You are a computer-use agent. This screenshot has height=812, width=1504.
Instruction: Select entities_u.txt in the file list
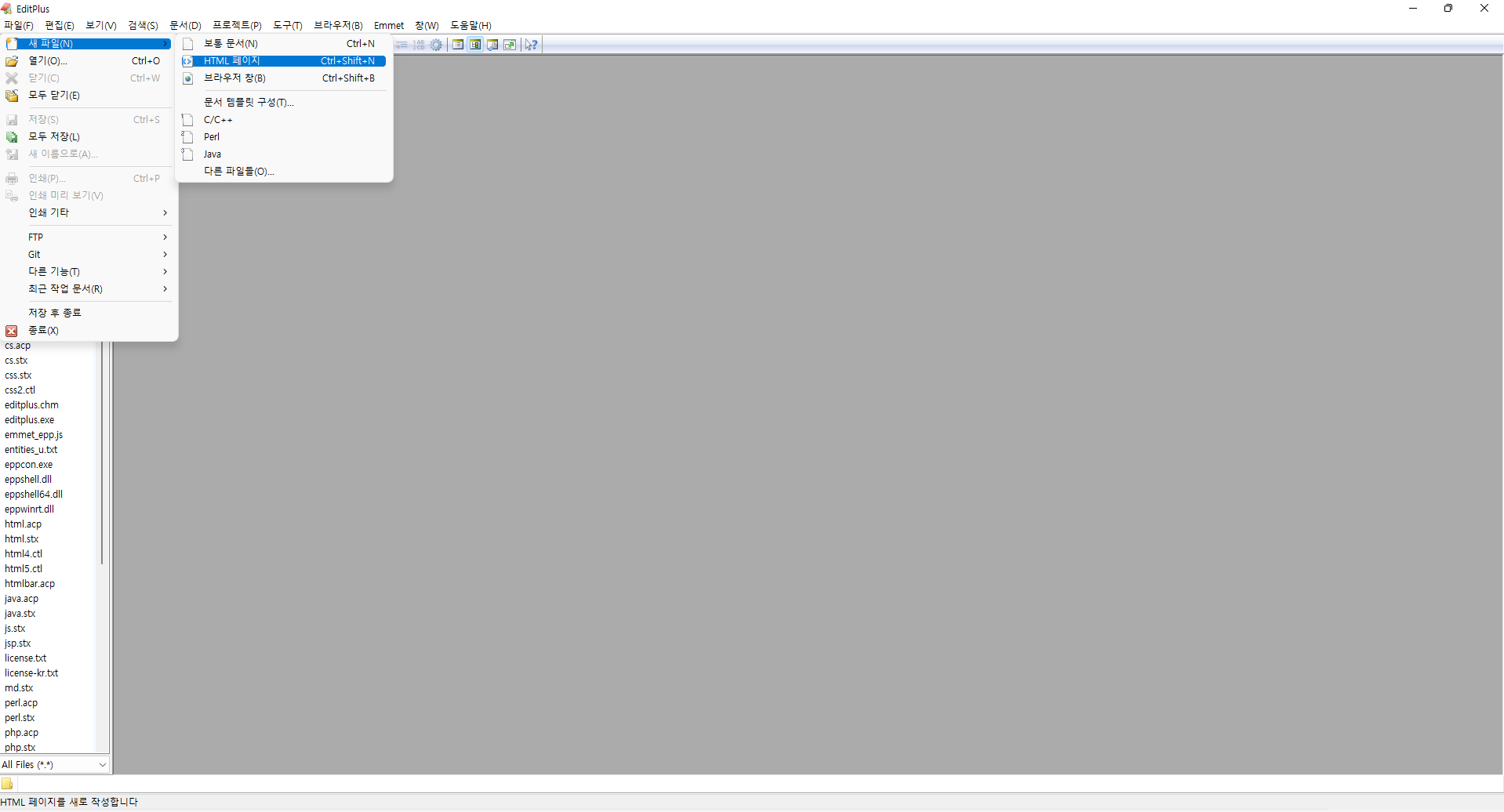point(31,450)
